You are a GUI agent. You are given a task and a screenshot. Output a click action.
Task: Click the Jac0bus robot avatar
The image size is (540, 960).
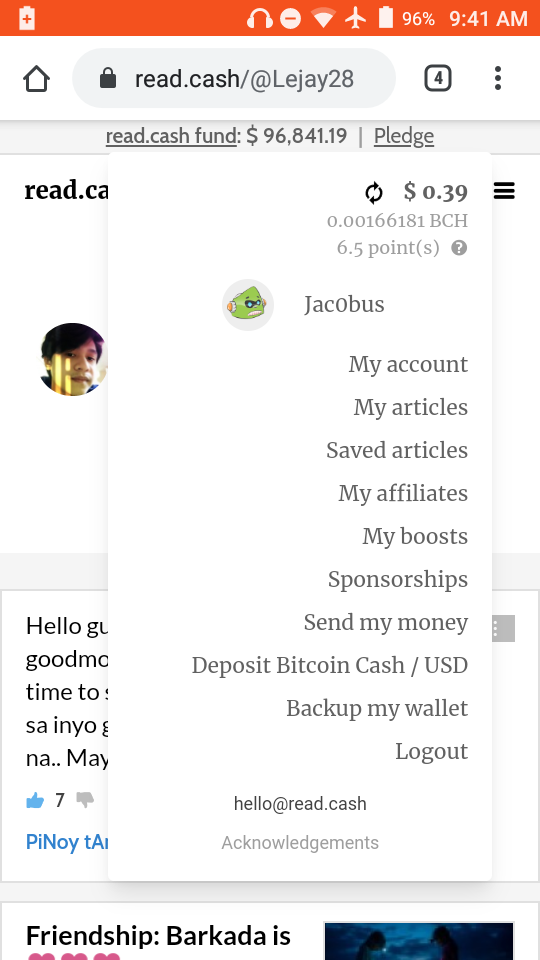click(248, 305)
